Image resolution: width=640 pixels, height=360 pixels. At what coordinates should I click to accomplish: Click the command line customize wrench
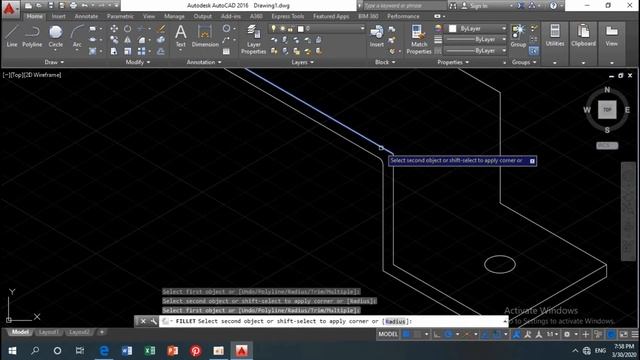(x=153, y=322)
